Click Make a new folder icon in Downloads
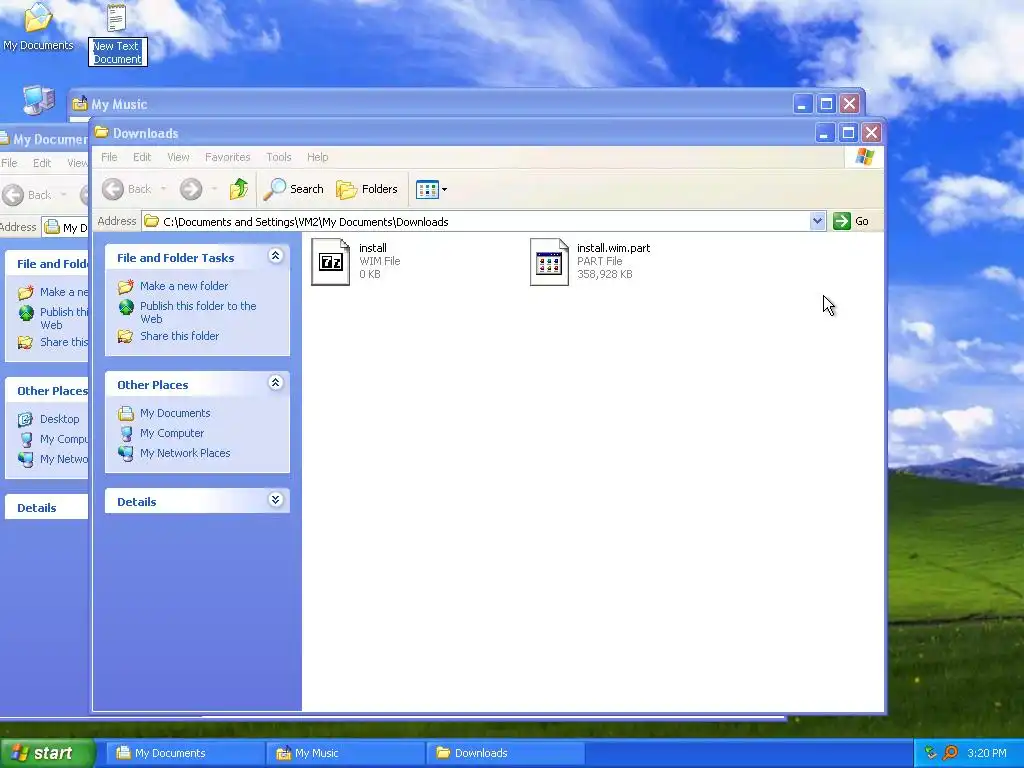This screenshot has height=768, width=1024. click(125, 287)
